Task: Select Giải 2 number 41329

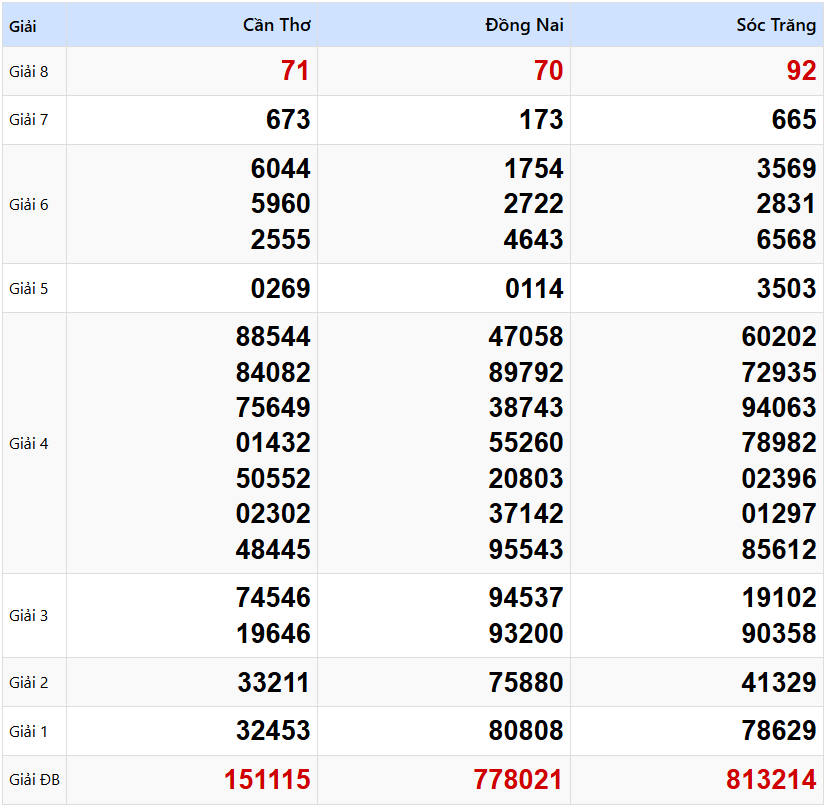Action: [x=779, y=683]
